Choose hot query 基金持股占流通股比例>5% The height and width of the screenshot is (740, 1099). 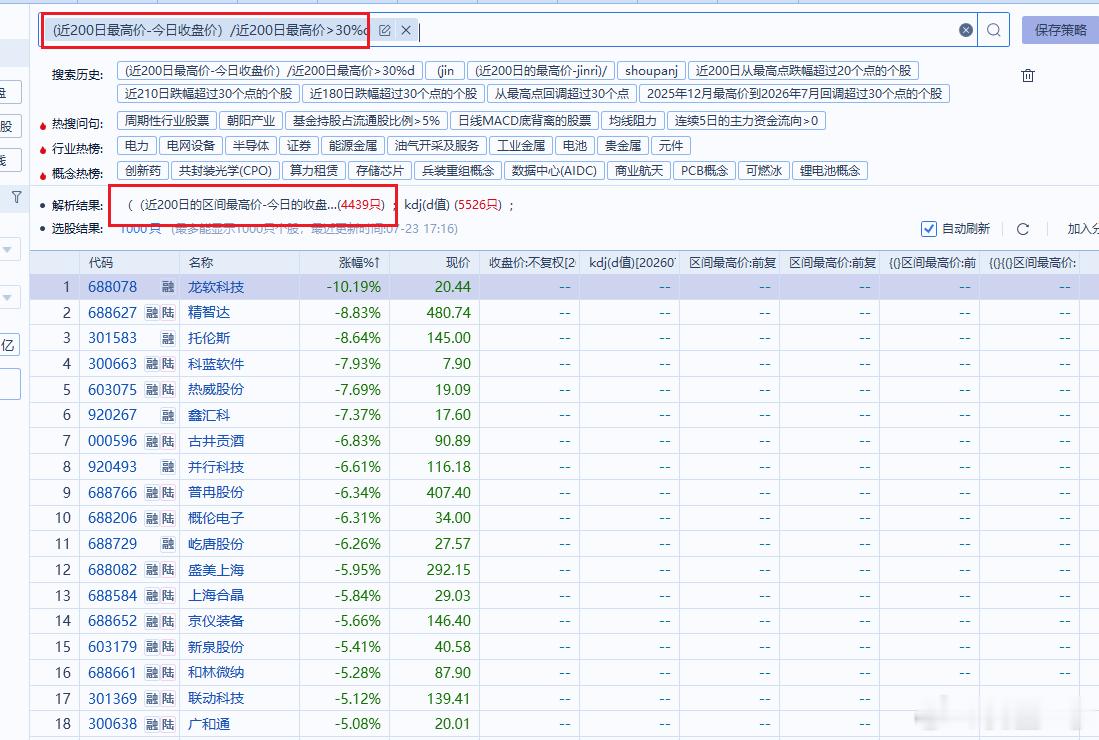(367, 121)
